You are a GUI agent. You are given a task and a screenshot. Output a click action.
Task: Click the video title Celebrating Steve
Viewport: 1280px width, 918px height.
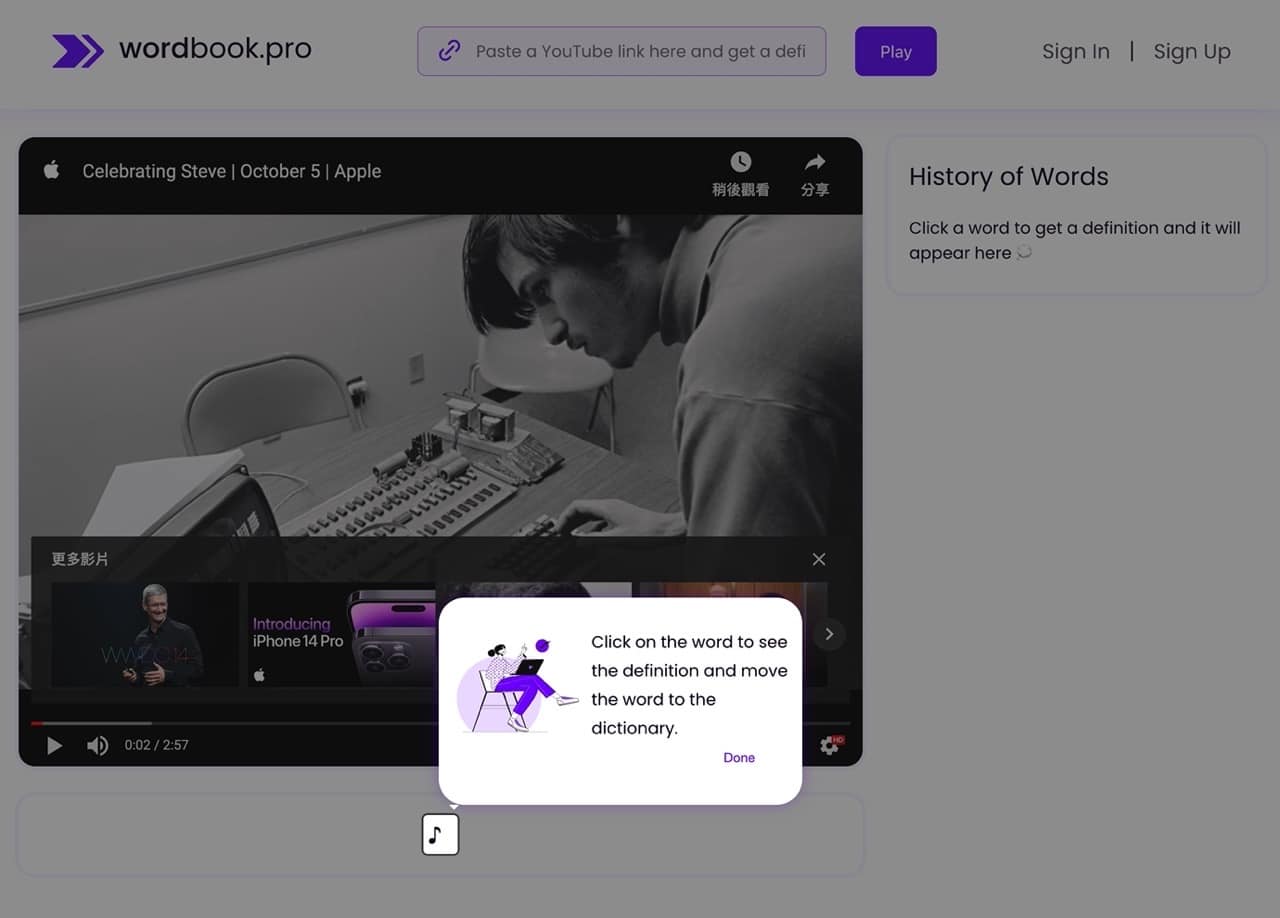tap(232, 171)
